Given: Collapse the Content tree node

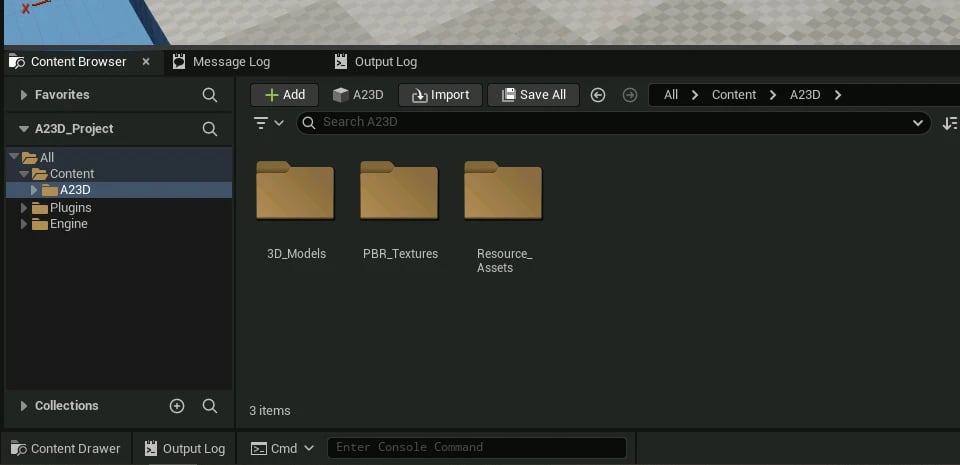Looking at the screenshot, I should (x=24, y=174).
